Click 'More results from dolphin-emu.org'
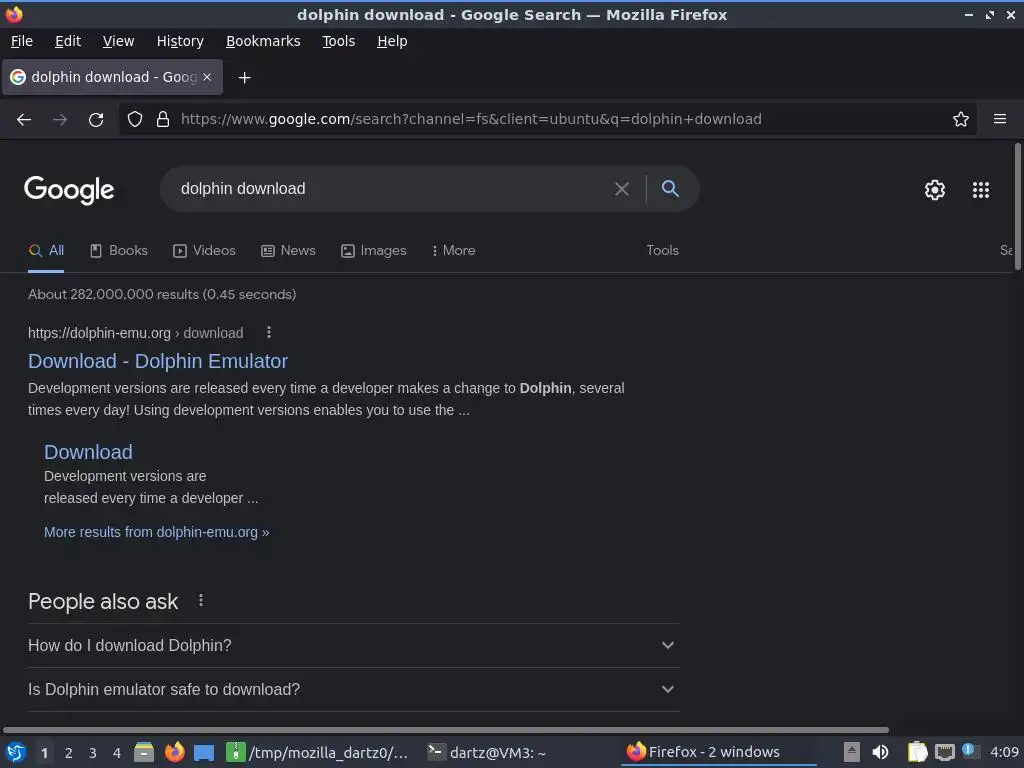1024x768 pixels. coord(157,532)
